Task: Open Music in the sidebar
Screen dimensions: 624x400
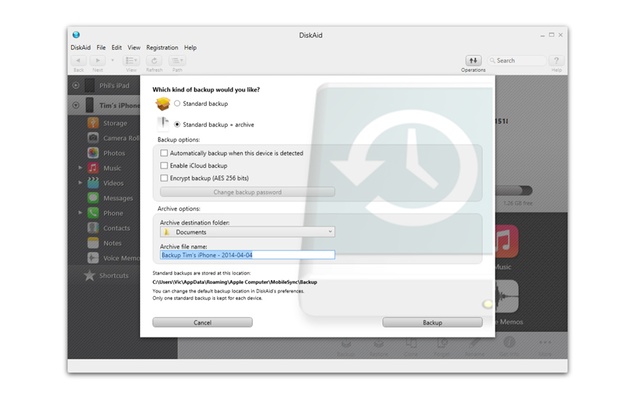Action: tap(104, 168)
